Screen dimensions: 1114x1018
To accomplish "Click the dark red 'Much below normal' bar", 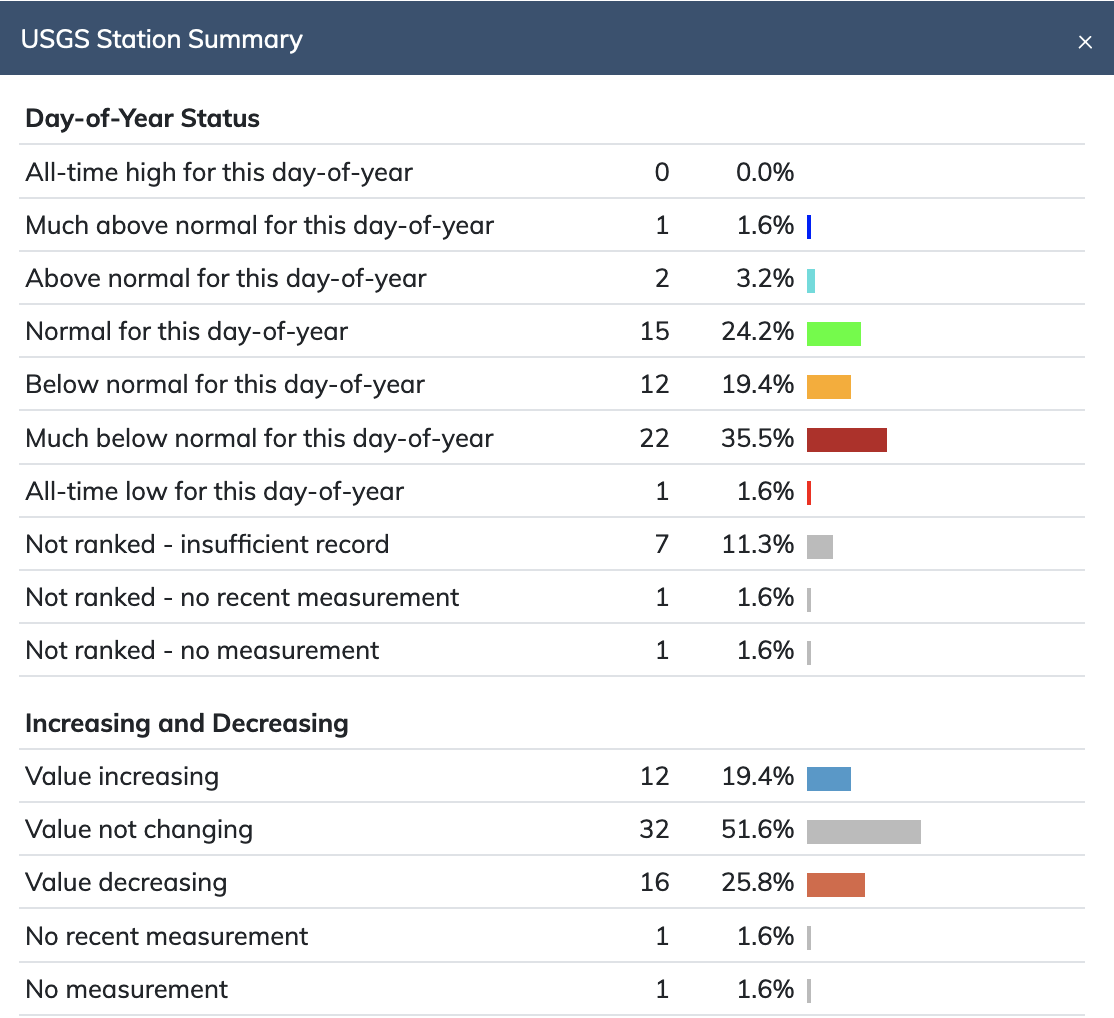I will point(847,439).
